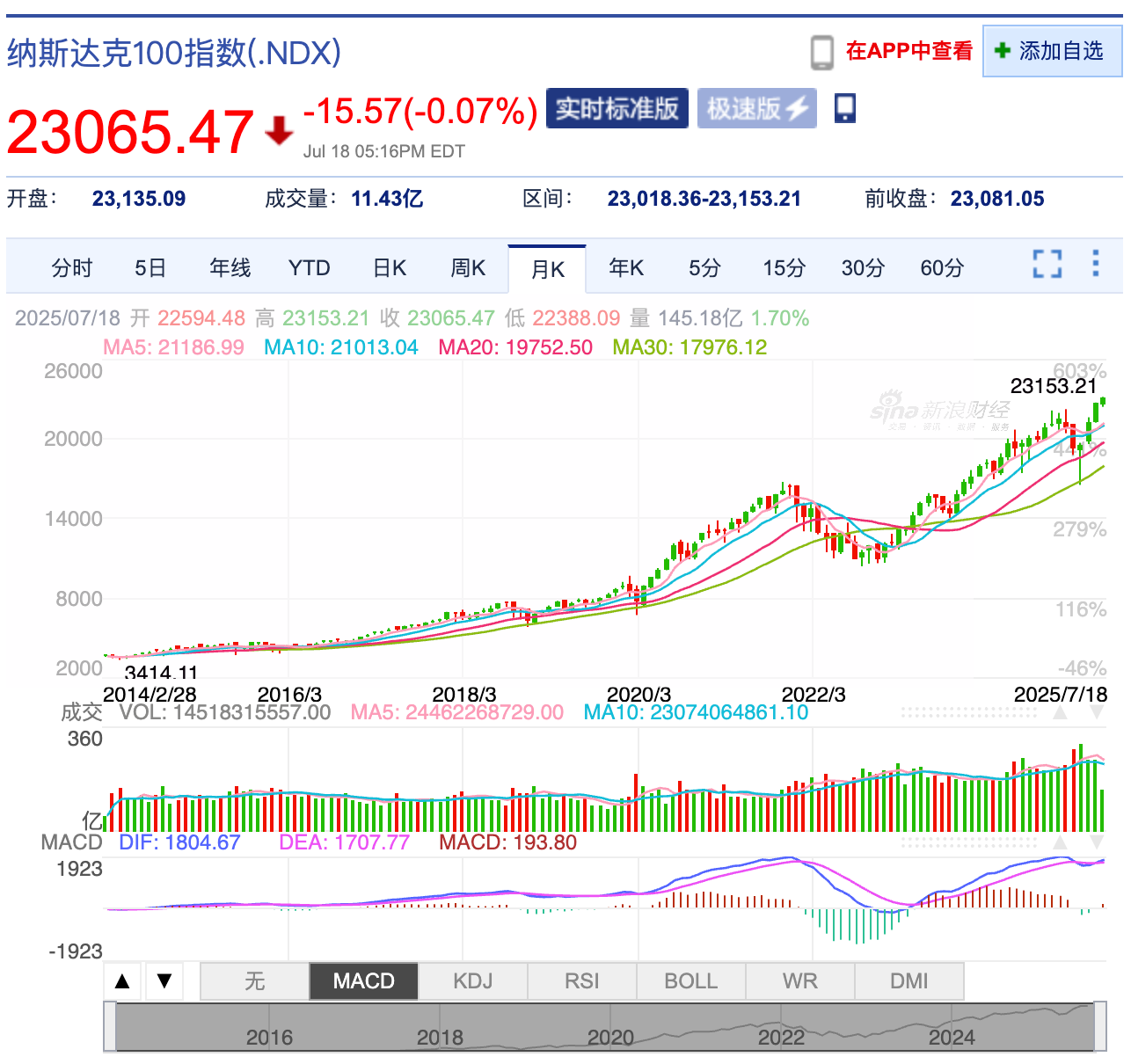This screenshot has width=1131, height=1064.
Task: Switch indicator to KDJ
Action: (473, 980)
